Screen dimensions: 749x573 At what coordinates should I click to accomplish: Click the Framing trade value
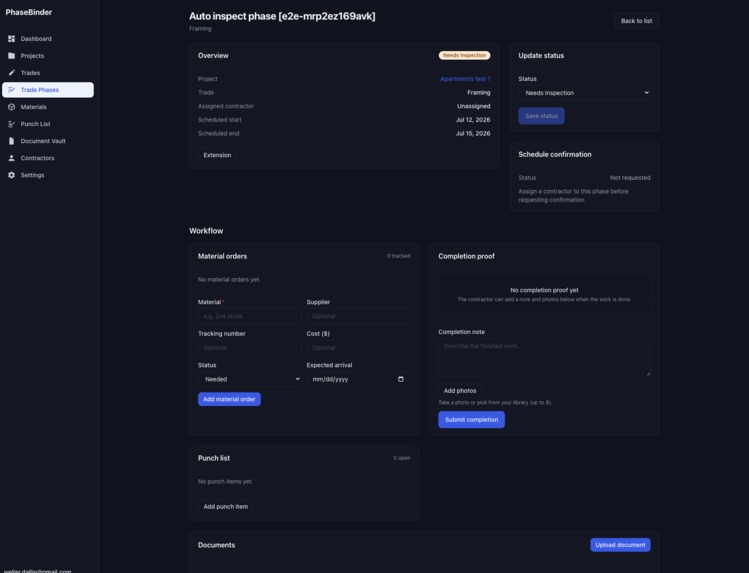(x=479, y=93)
